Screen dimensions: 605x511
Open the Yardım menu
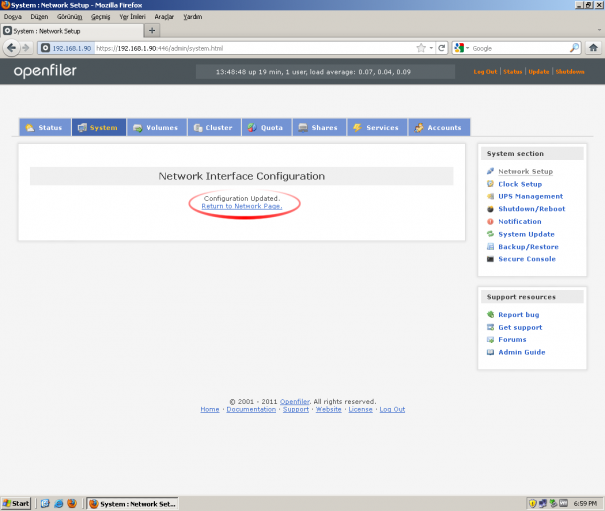pyautogui.click(x=193, y=17)
